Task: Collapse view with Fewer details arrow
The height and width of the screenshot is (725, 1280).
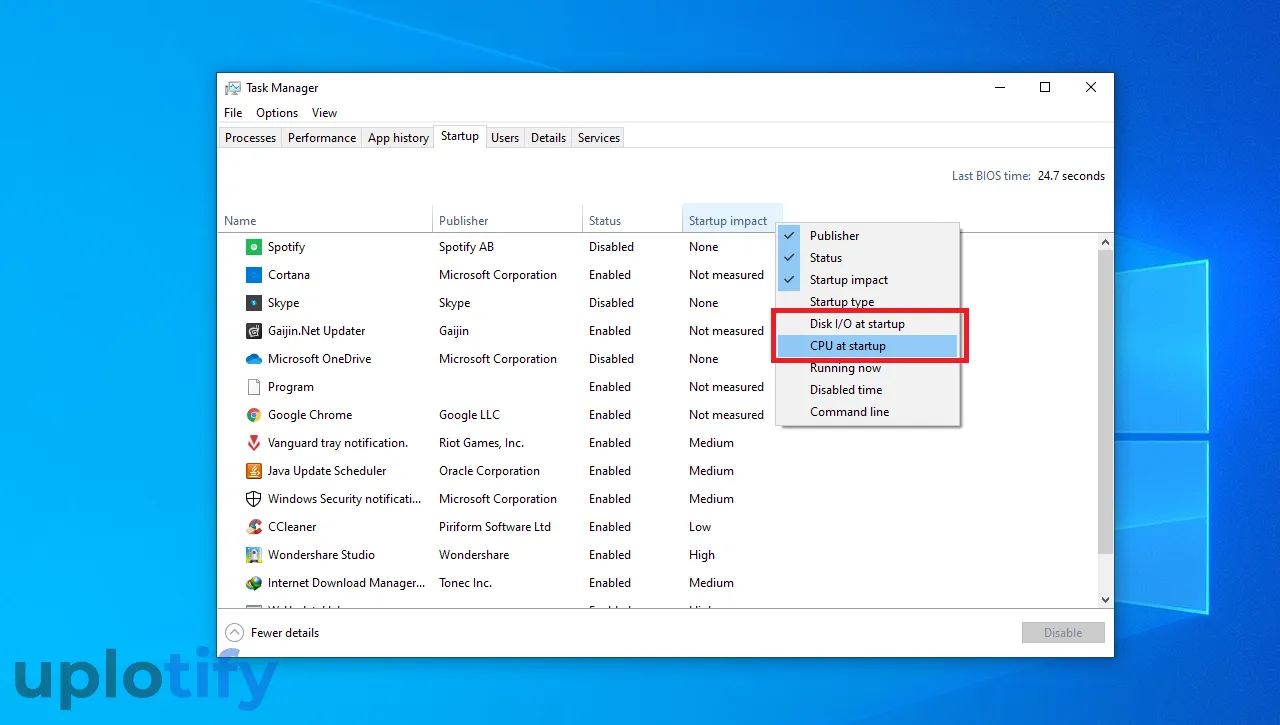Action: [x=234, y=632]
